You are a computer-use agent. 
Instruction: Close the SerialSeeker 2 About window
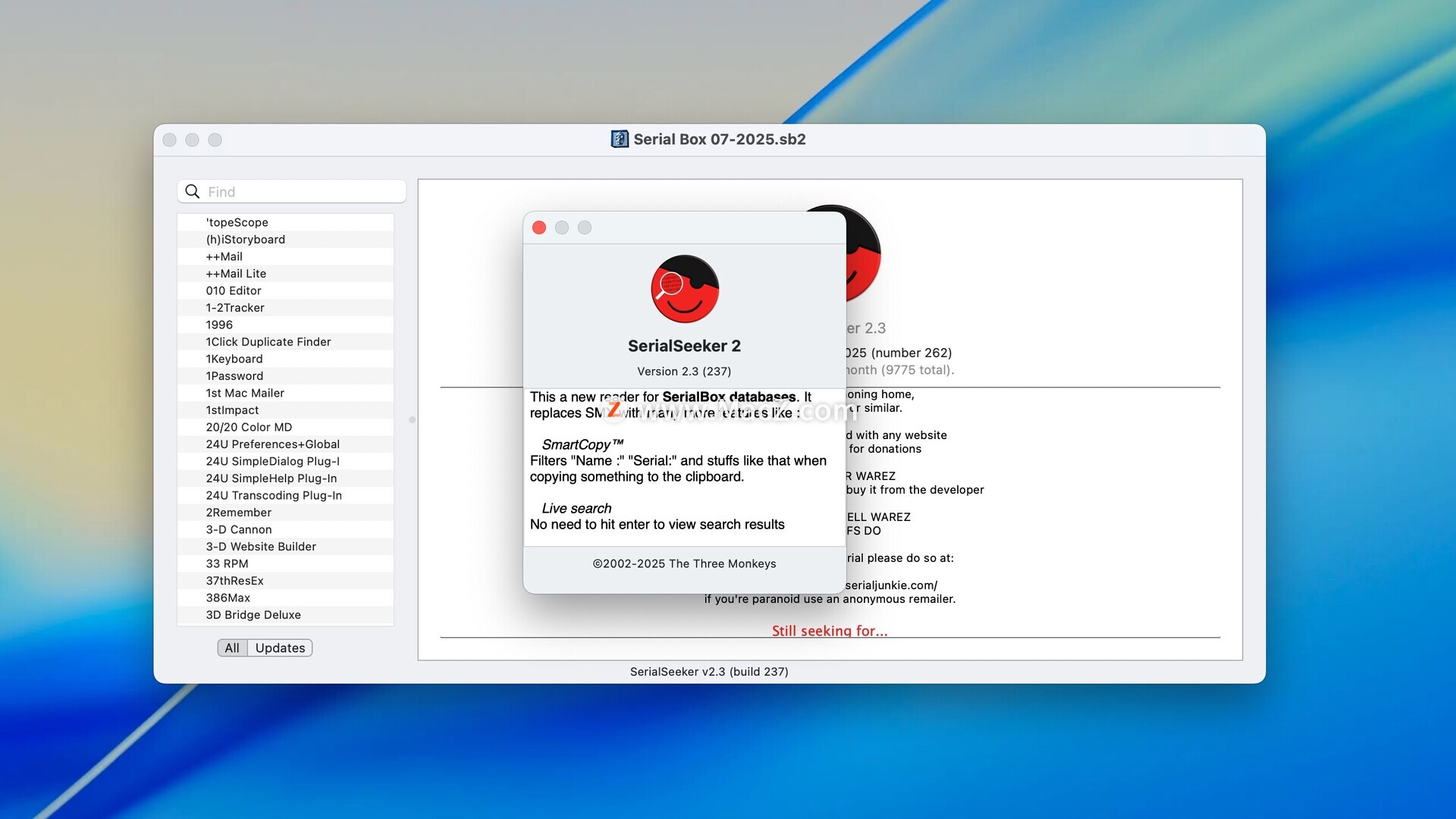click(539, 227)
